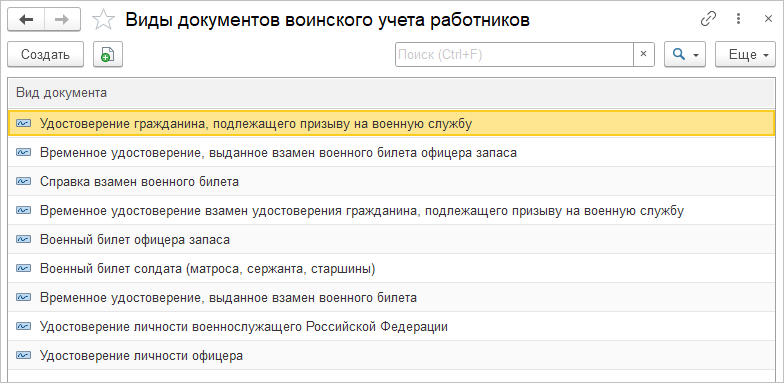Click item icon beside Удостоверение личности военнослужащего
The image size is (784, 383).
23,326
